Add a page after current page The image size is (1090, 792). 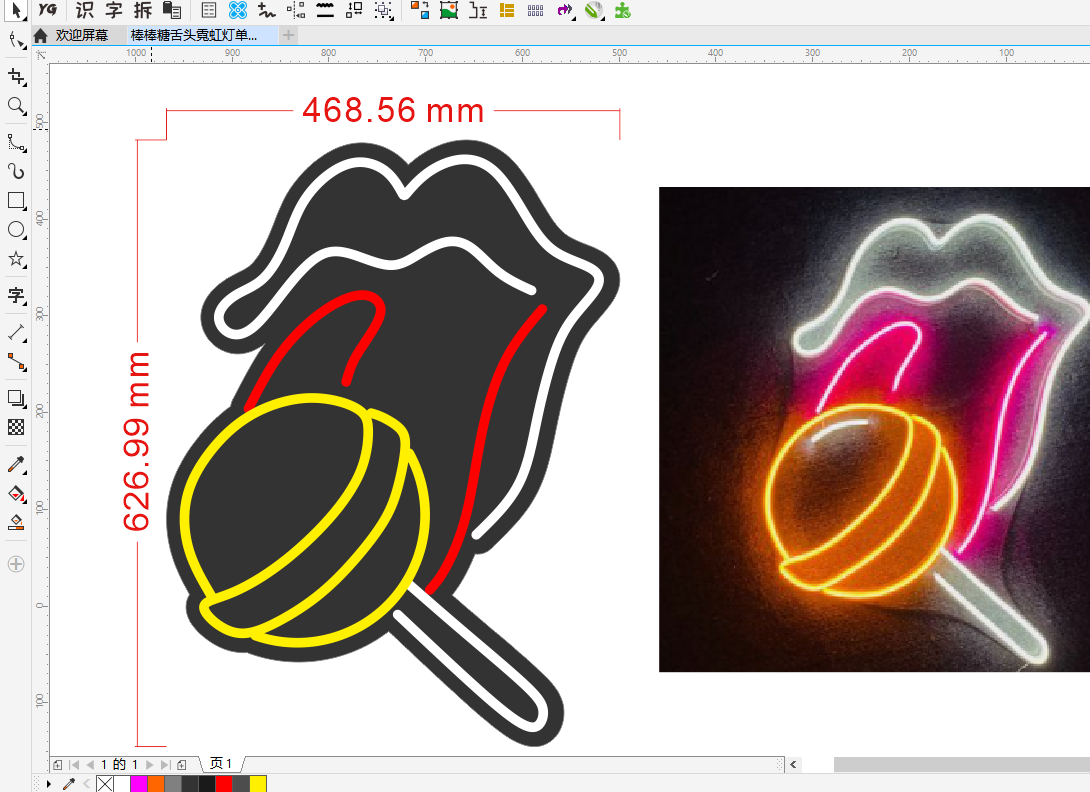[181, 764]
